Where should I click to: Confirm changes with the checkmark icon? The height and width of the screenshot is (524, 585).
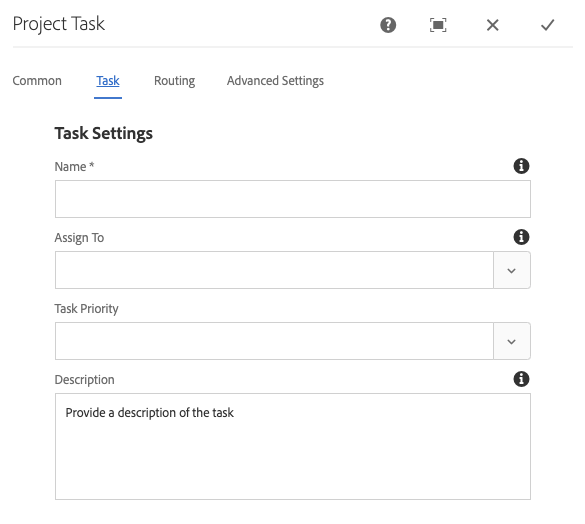click(547, 25)
